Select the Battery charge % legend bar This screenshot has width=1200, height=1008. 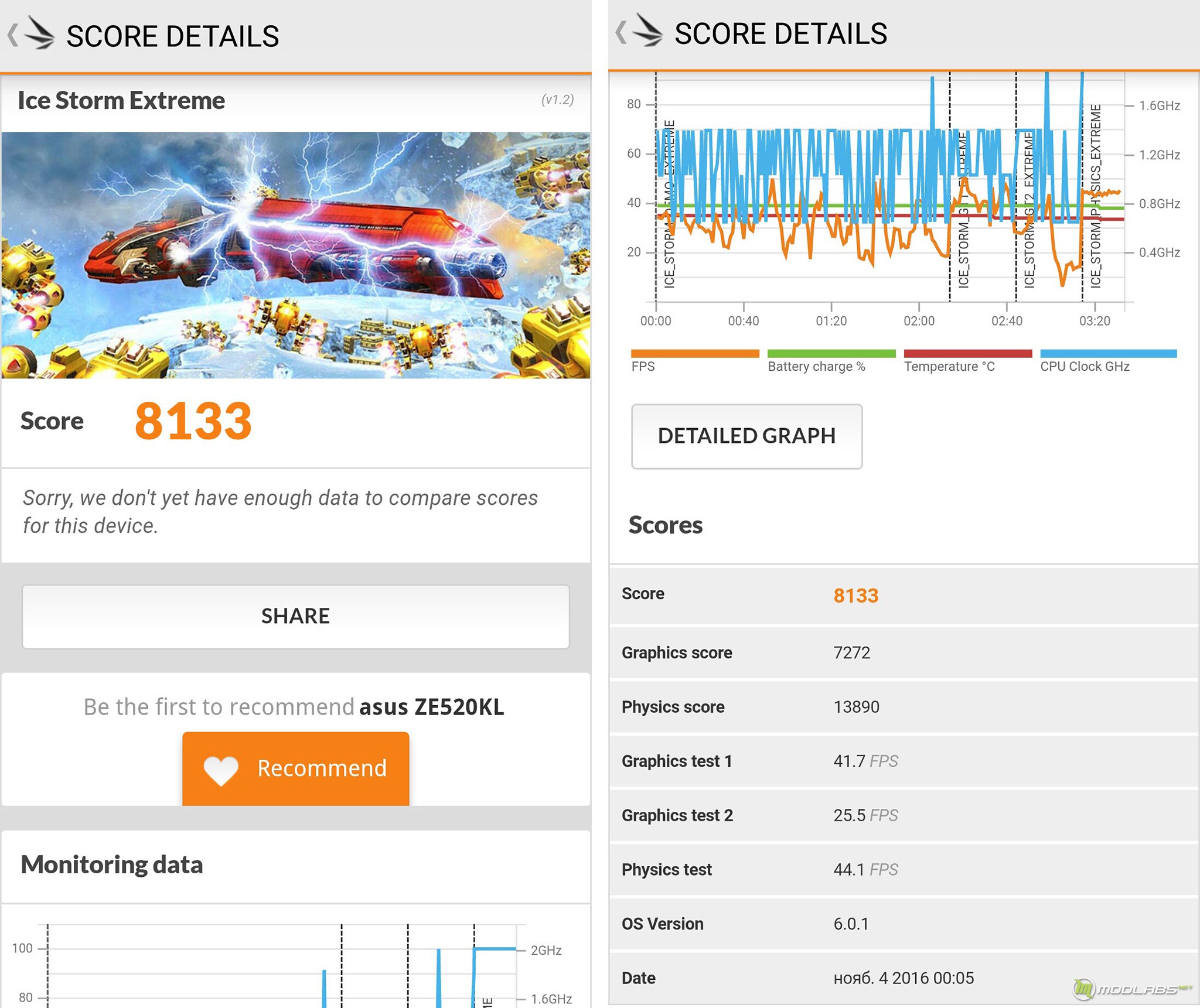[831, 353]
